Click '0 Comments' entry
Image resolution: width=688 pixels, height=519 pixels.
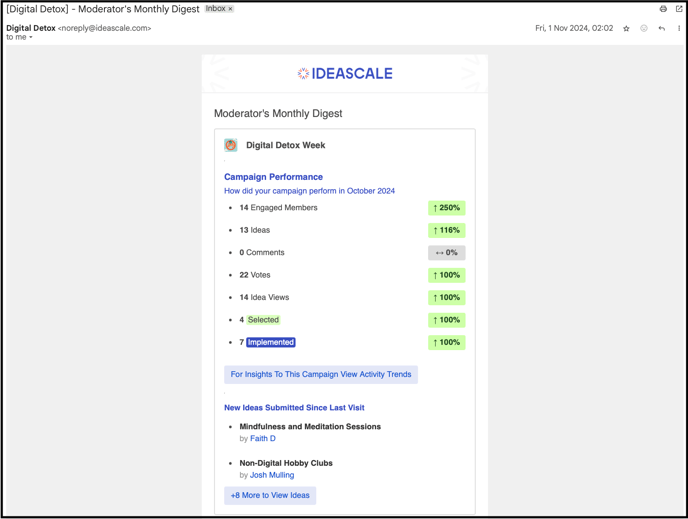pyautogui.click(x=262, y=252)
